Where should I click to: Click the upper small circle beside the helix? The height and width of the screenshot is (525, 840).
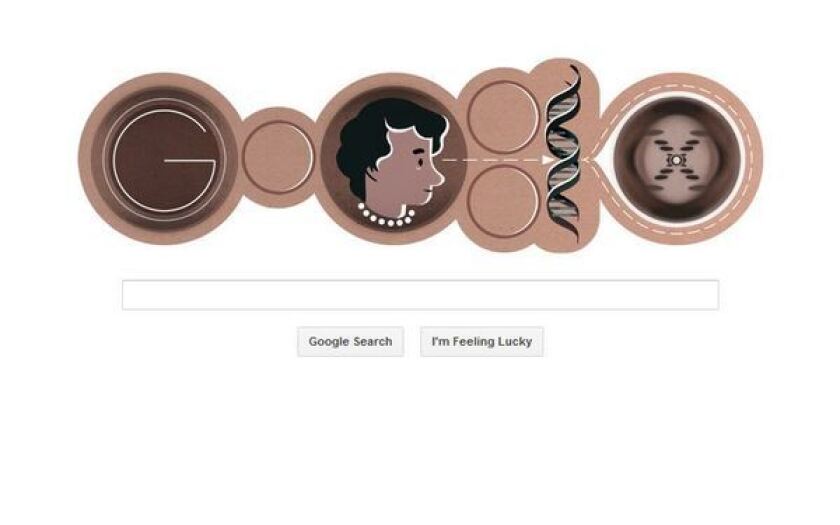click(502, 117)
